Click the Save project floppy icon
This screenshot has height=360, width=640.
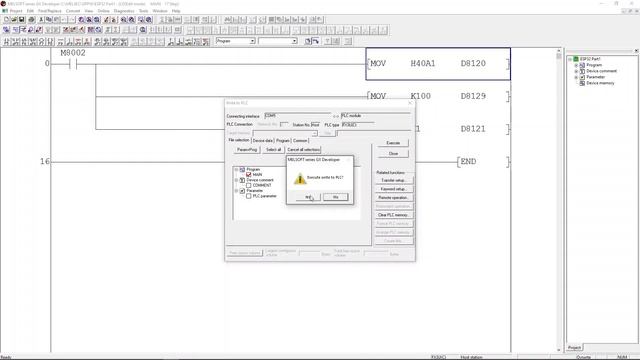click(x=22, y=20)
